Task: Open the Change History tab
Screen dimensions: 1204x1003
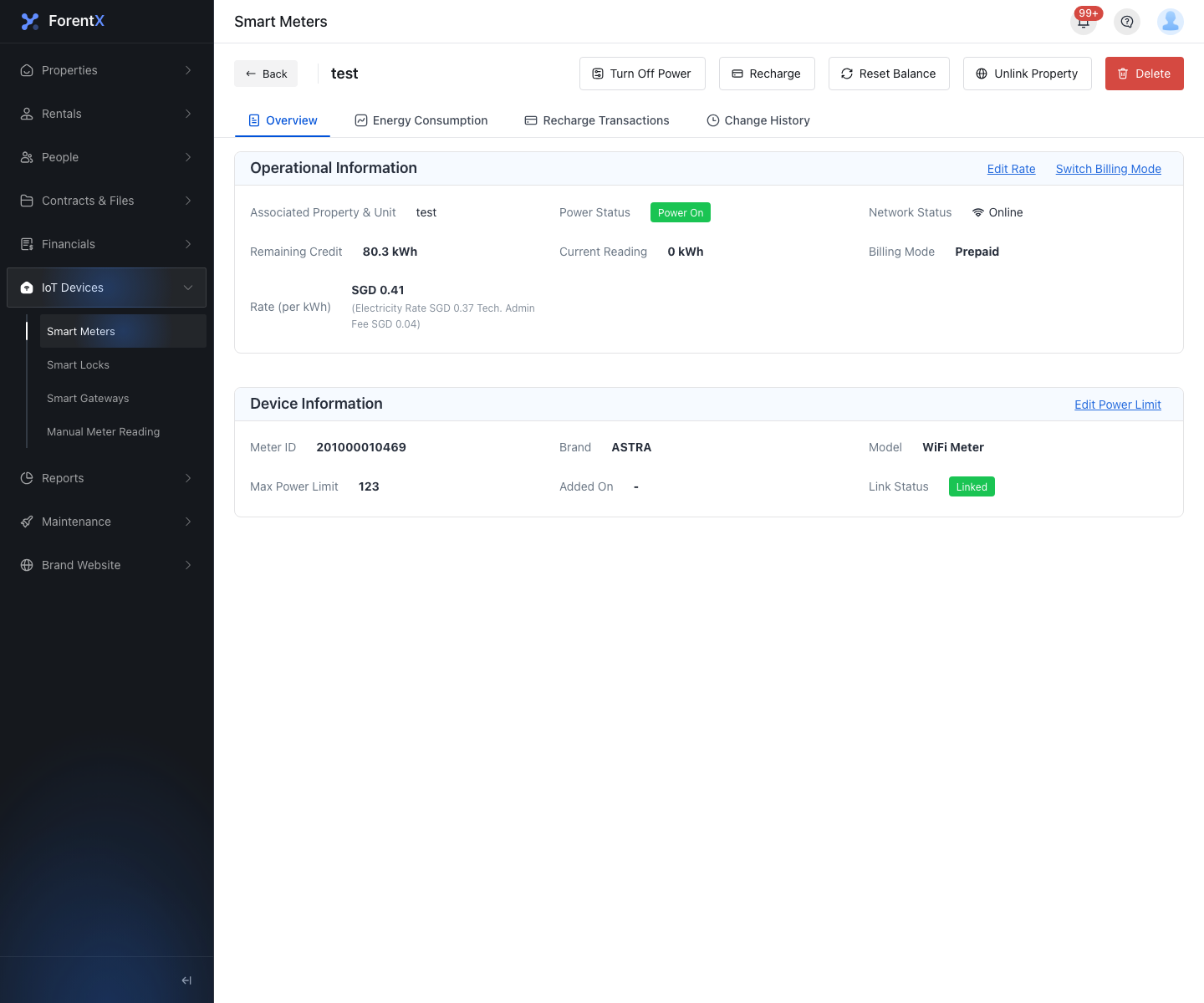Action: tap(758, 120)
